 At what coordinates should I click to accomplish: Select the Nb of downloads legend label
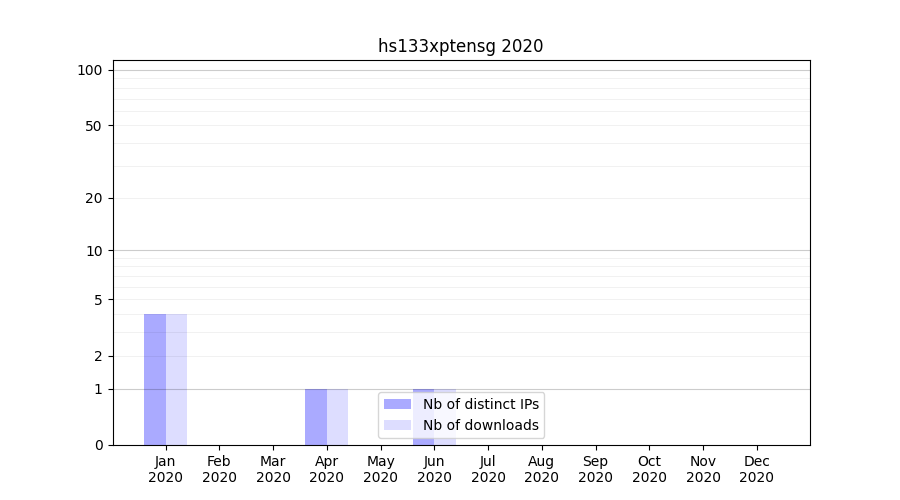(480, 425)
